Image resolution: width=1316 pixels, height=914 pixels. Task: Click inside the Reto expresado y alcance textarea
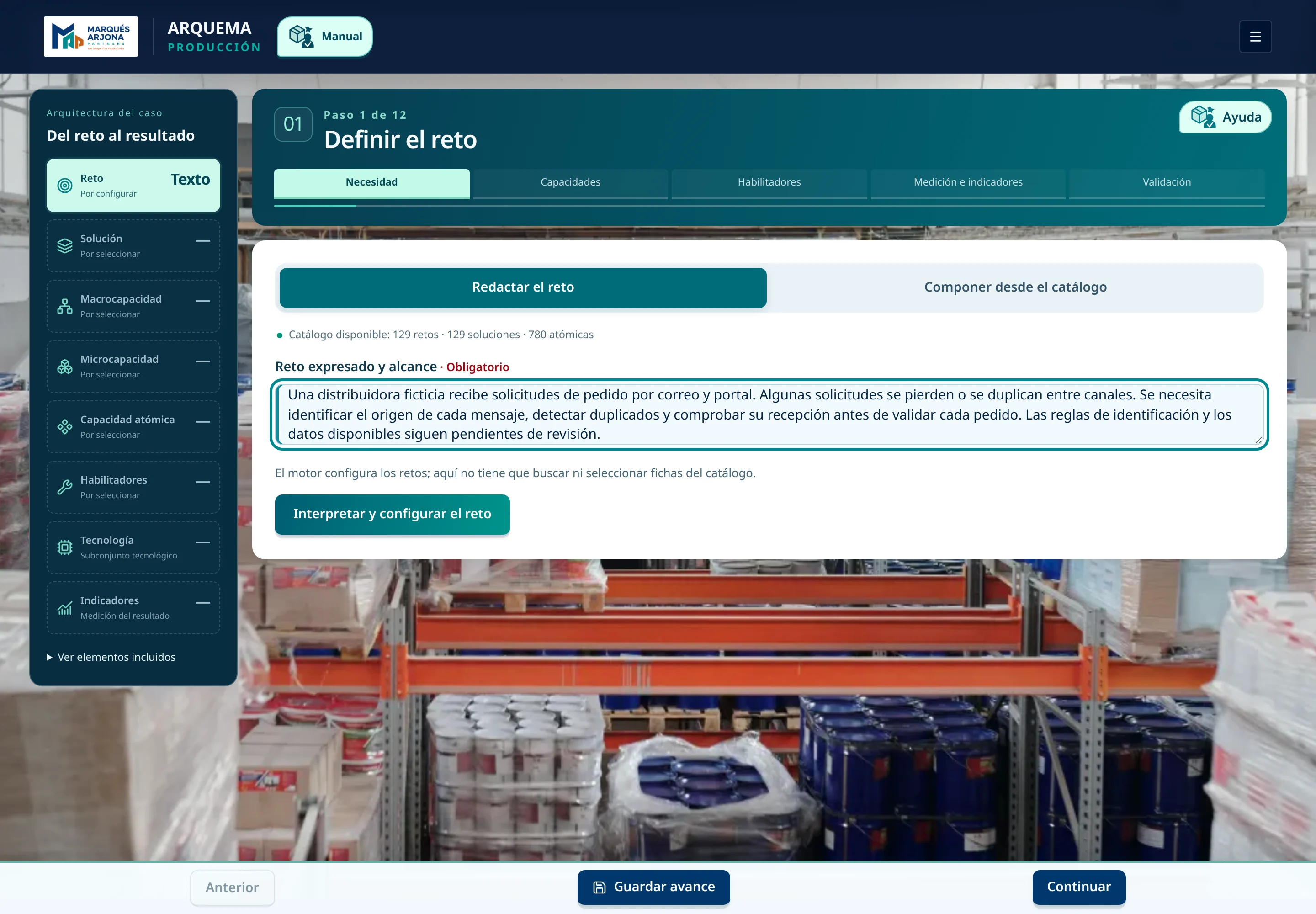[769, 414]
